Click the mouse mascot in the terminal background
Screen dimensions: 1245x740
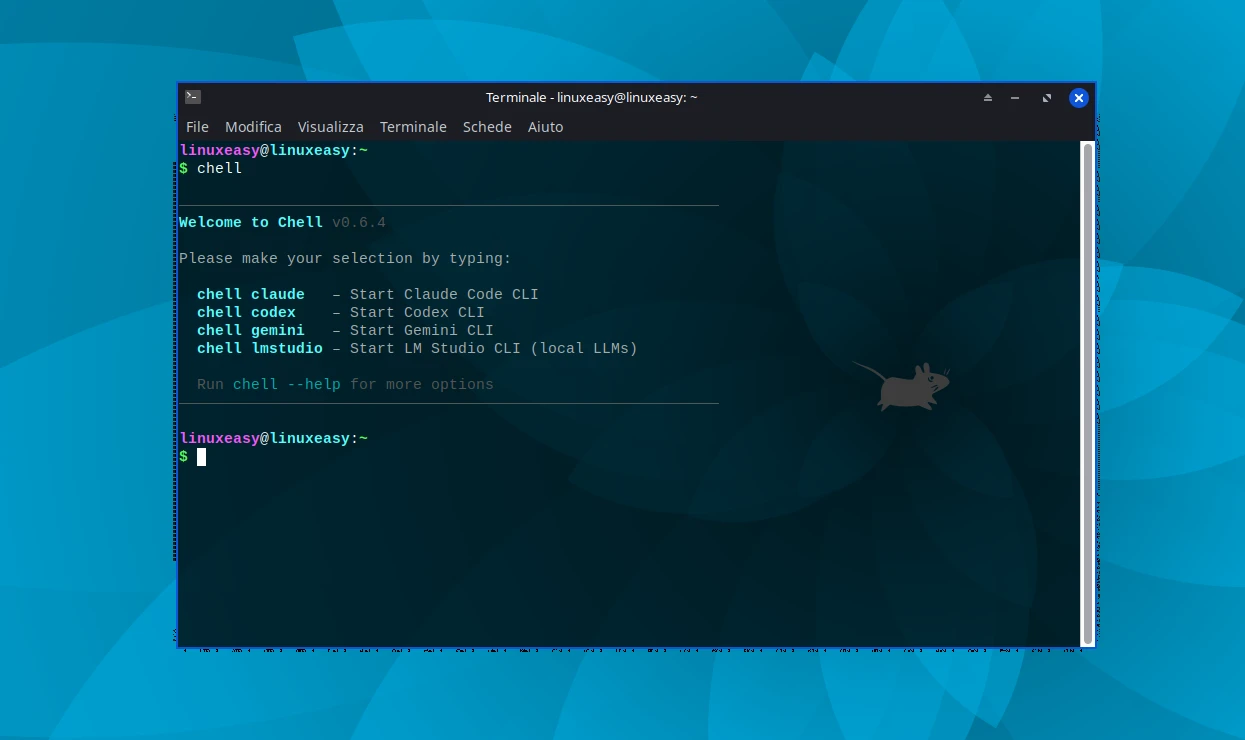(x=903, y=386)
